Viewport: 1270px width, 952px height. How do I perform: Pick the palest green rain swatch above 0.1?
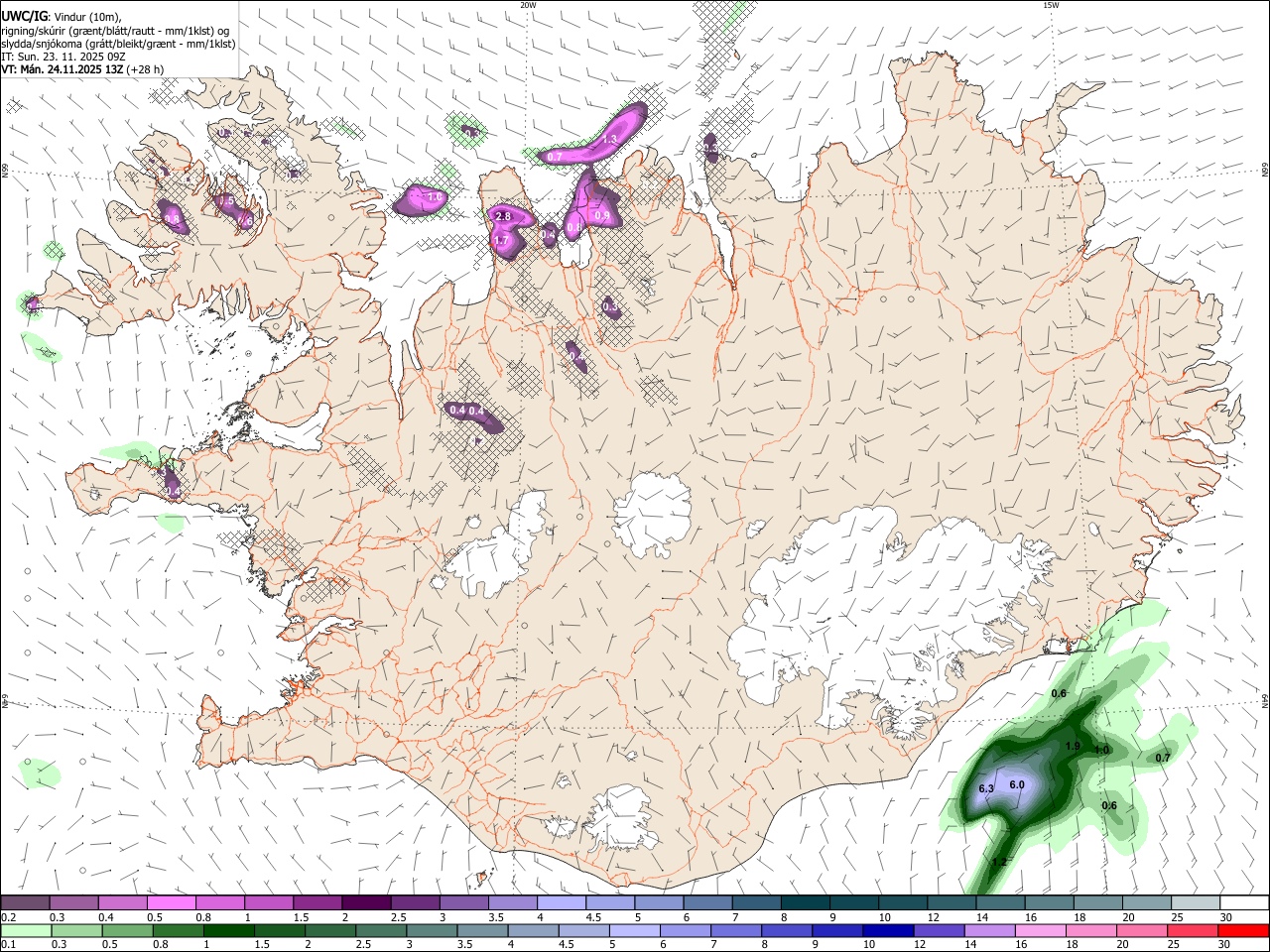click(x=25, y=931)
